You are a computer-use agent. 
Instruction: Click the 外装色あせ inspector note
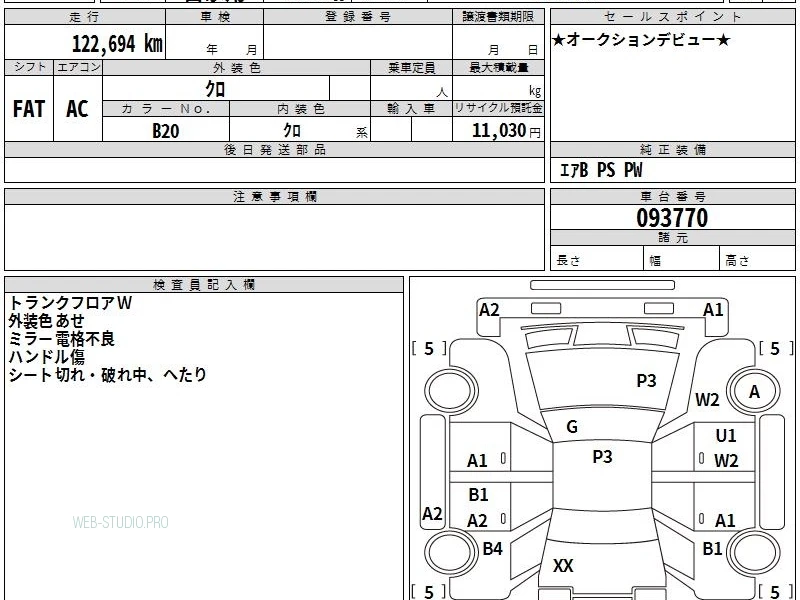pyautogui.click(x=46, y=321)
